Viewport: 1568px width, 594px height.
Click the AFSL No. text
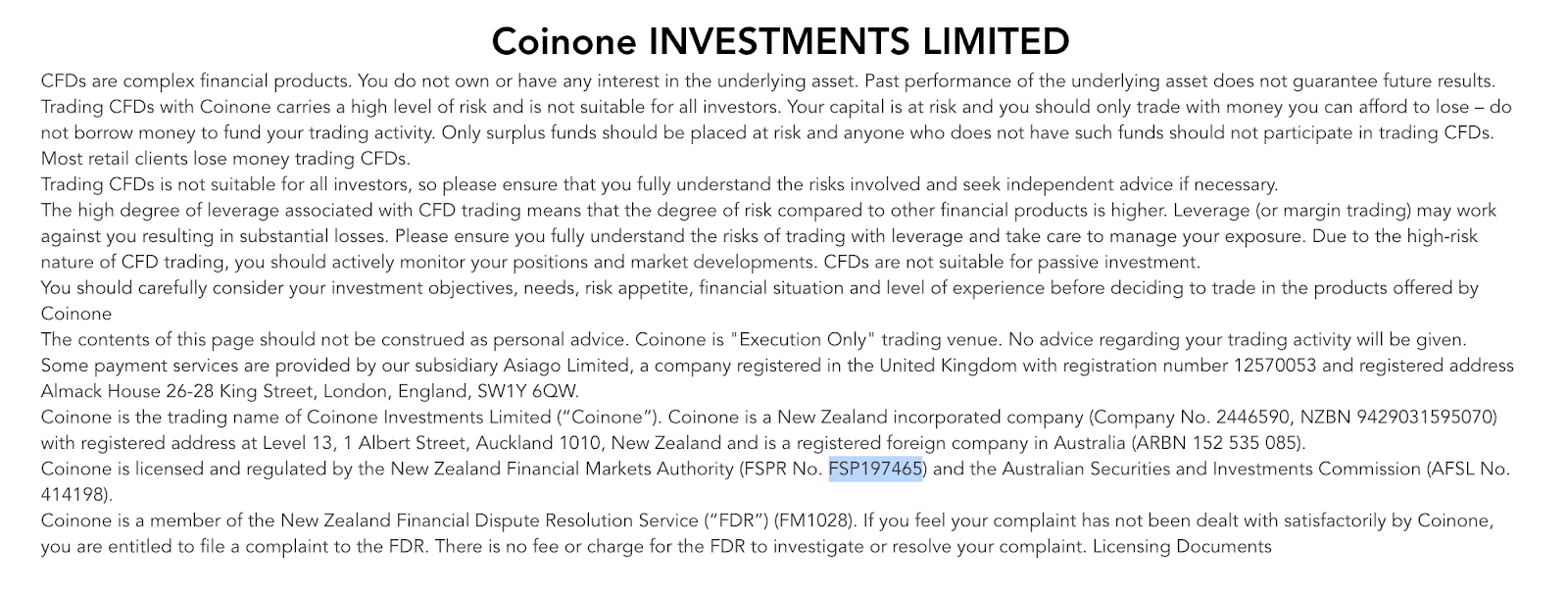point(1469,469)
